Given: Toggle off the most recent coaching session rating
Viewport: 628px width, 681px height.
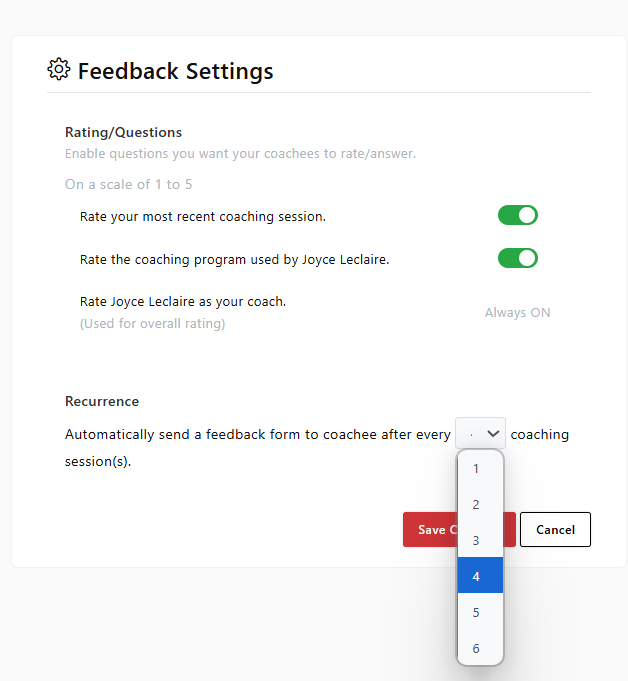Looking at the screenshot, I should pos(518,215).
